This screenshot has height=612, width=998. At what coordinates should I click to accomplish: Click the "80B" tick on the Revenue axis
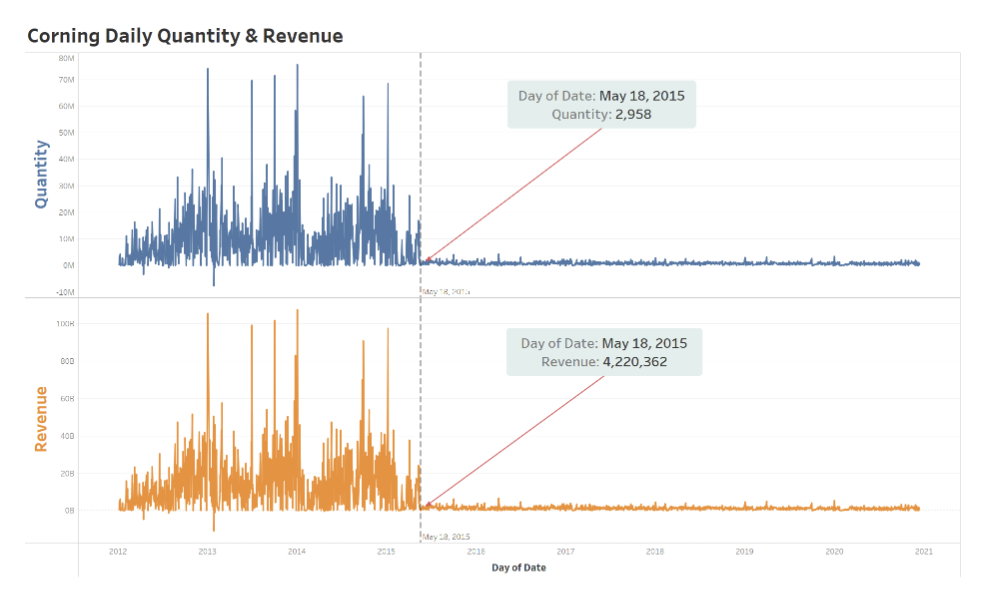67,361
